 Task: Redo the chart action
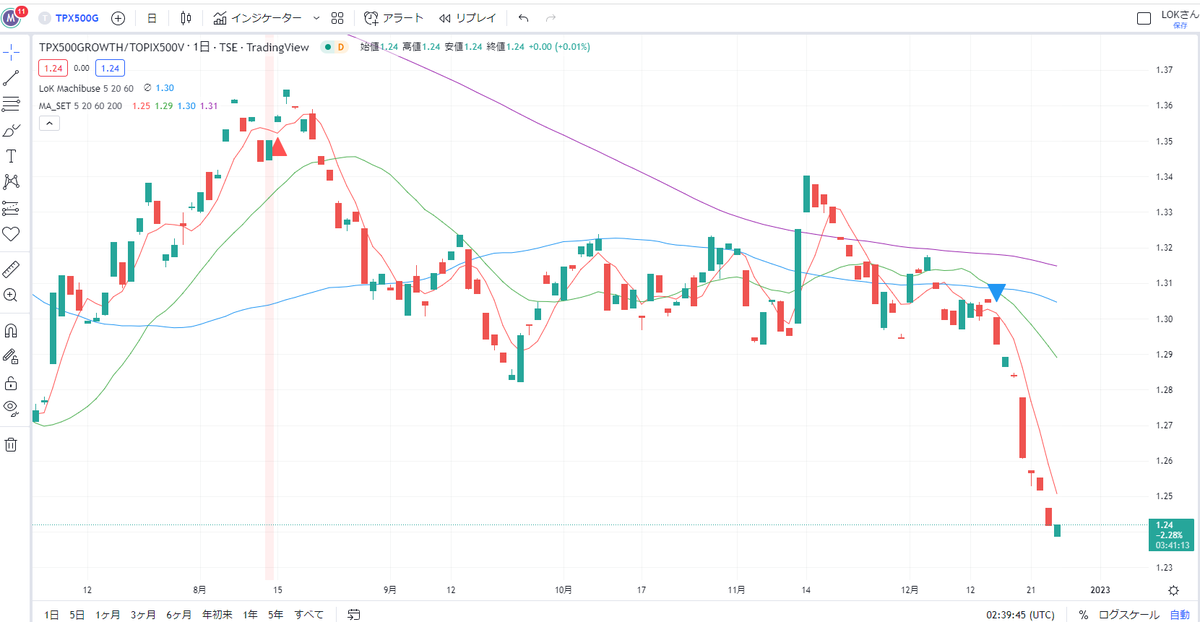click(550, 18)
